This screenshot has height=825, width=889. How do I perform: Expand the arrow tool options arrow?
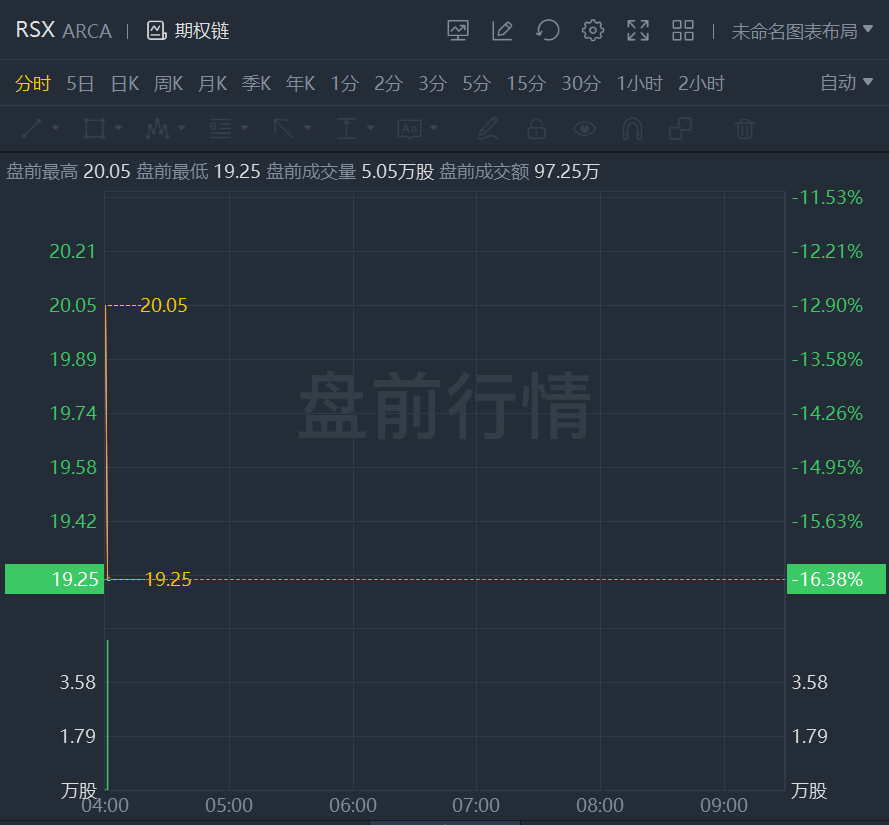click(x=307, y=128)
